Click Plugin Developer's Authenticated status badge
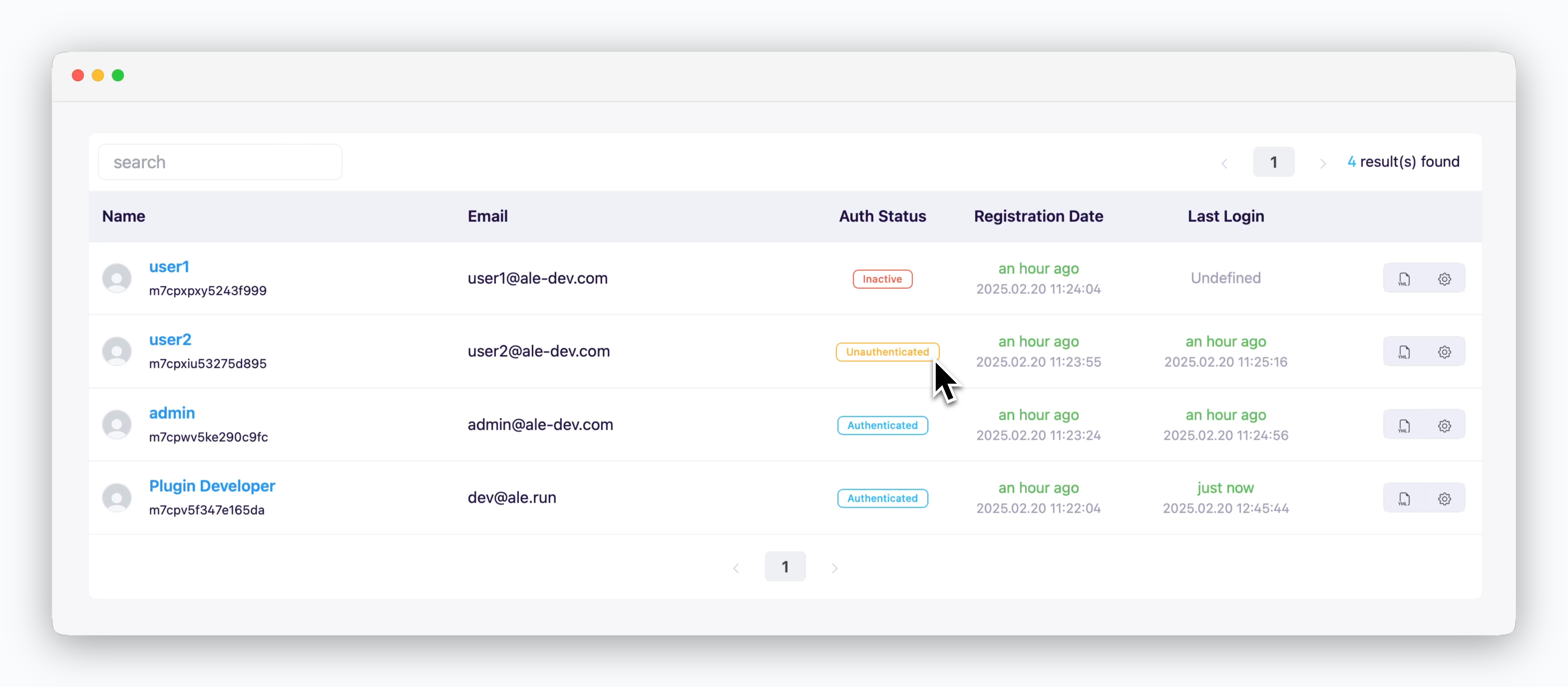The height and width of the screenshot is (687, 1568). click(882, 498)
